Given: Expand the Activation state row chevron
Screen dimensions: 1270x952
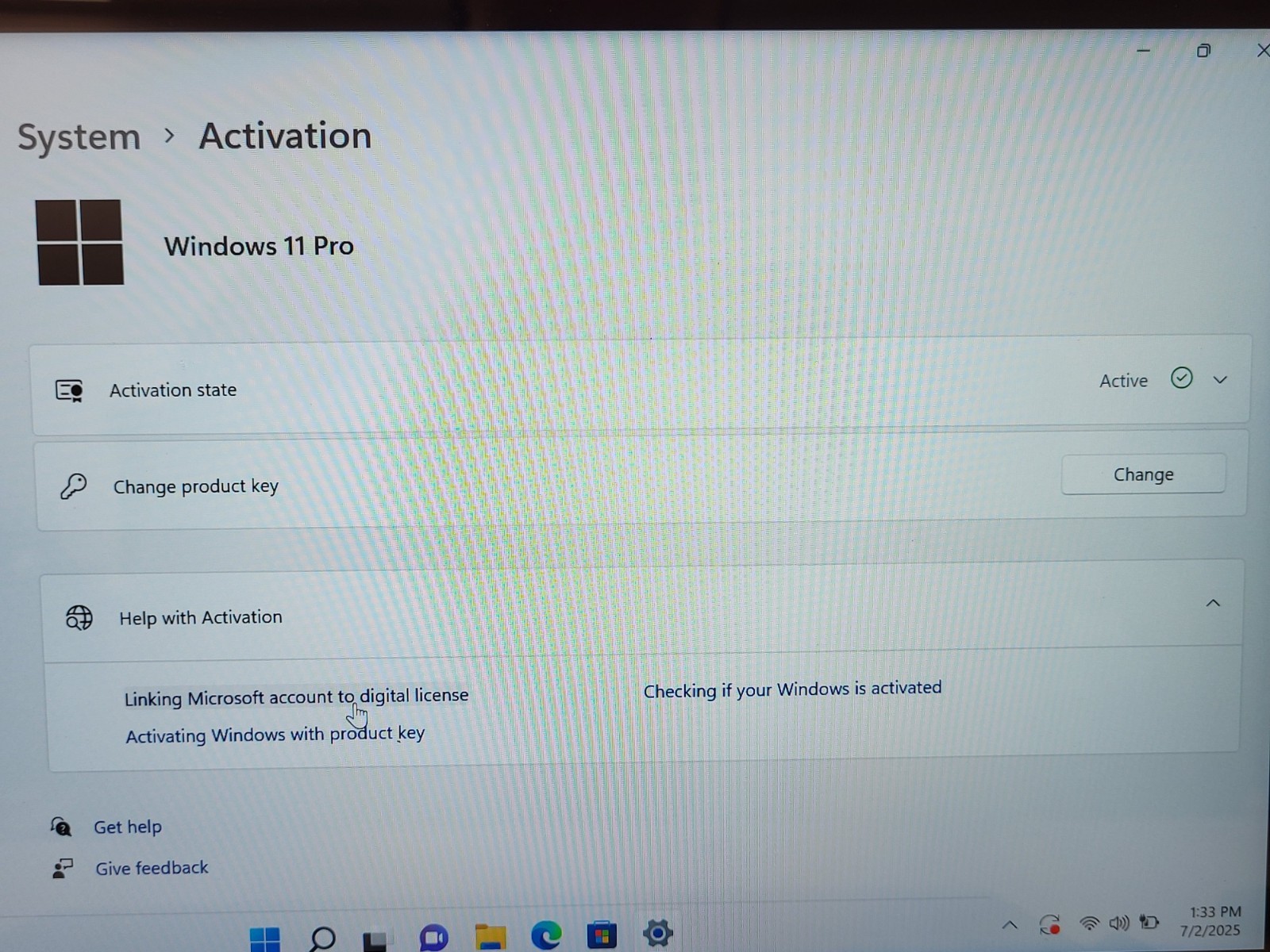Looking at the screenshot, I should 1220,380.
